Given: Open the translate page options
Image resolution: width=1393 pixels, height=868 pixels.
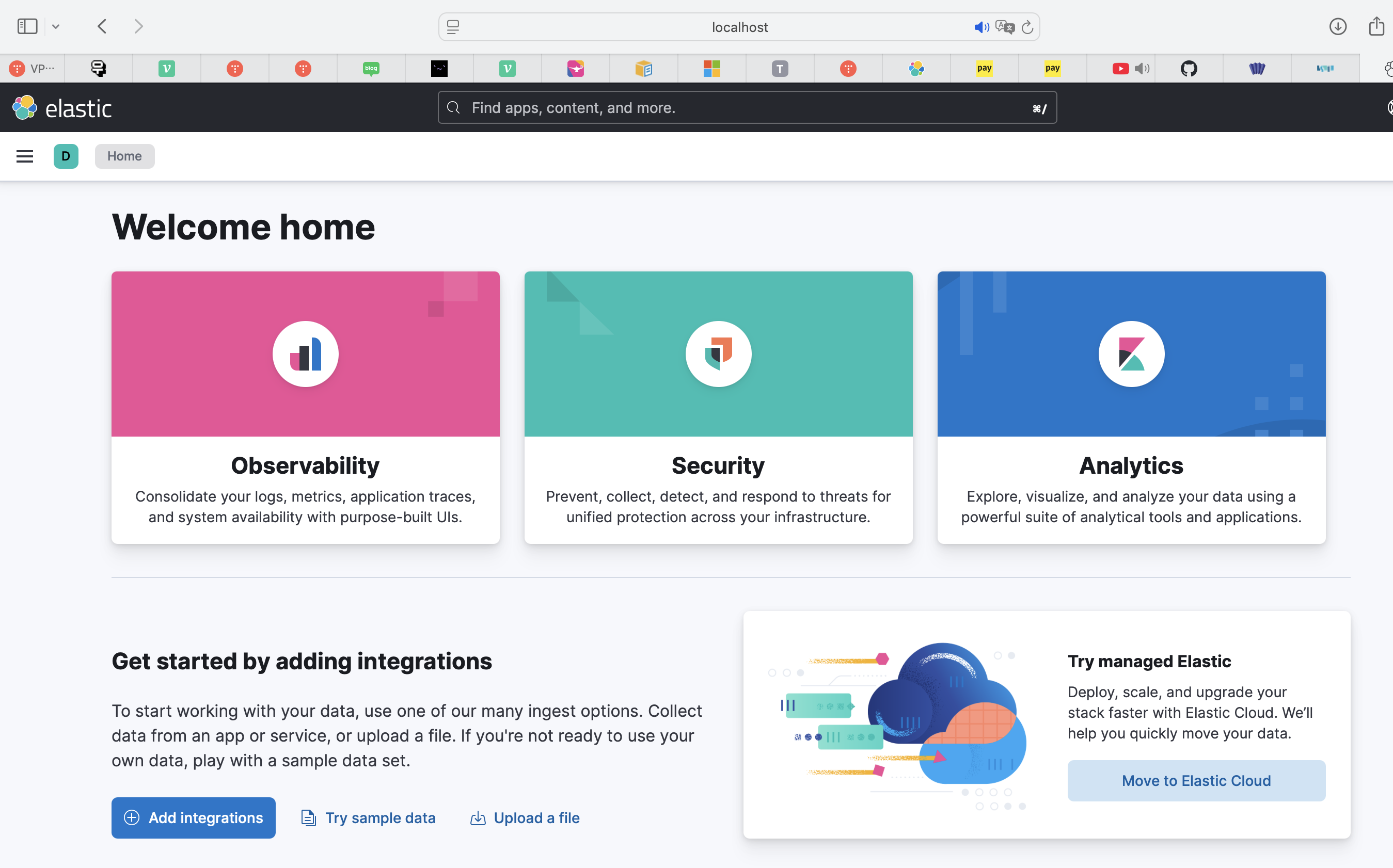Looking at the screenshot, I should 1004,27.
